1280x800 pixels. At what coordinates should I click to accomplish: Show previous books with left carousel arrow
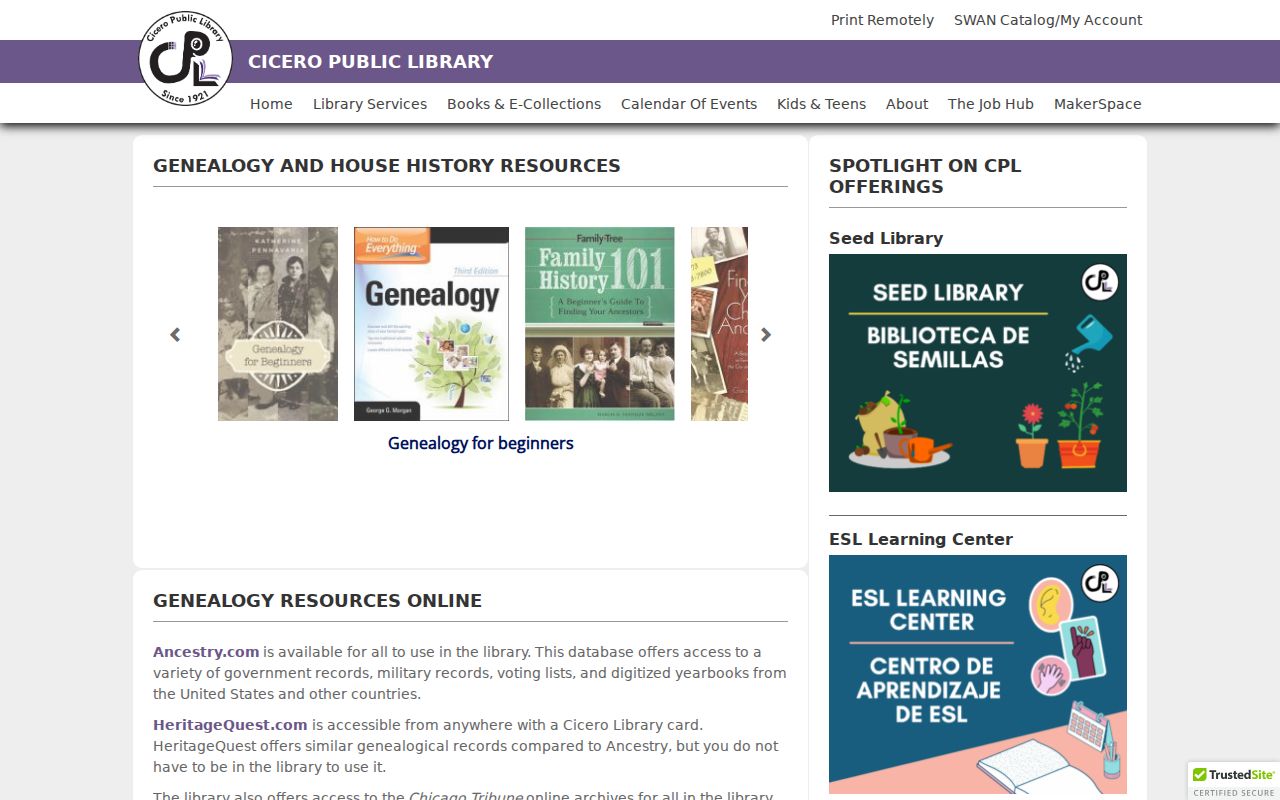click(175, 335)
